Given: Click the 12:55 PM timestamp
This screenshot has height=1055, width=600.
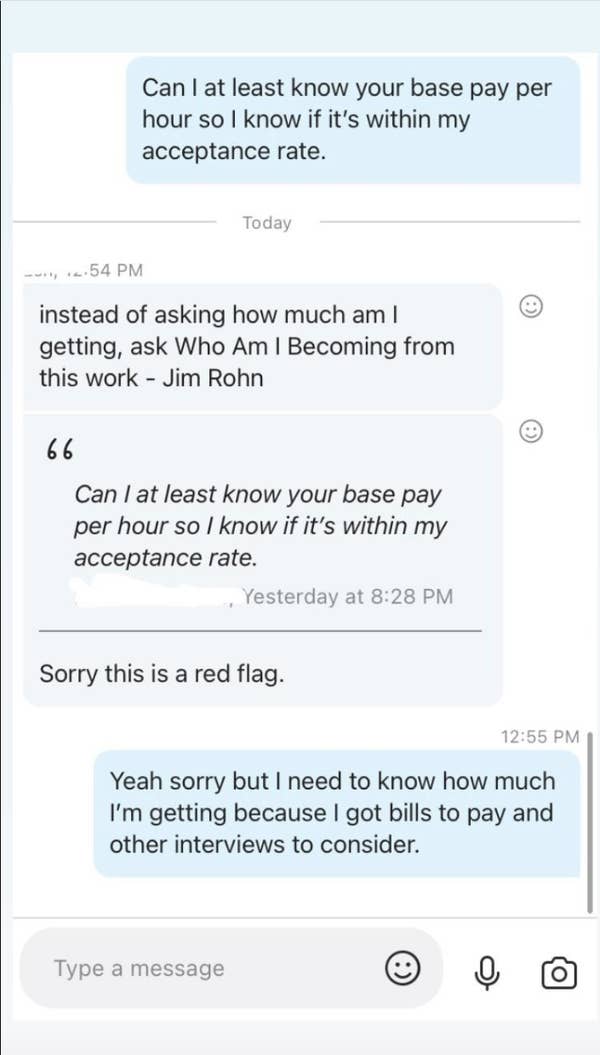Looking at the screenshot, I should click(x=539, y=736).
